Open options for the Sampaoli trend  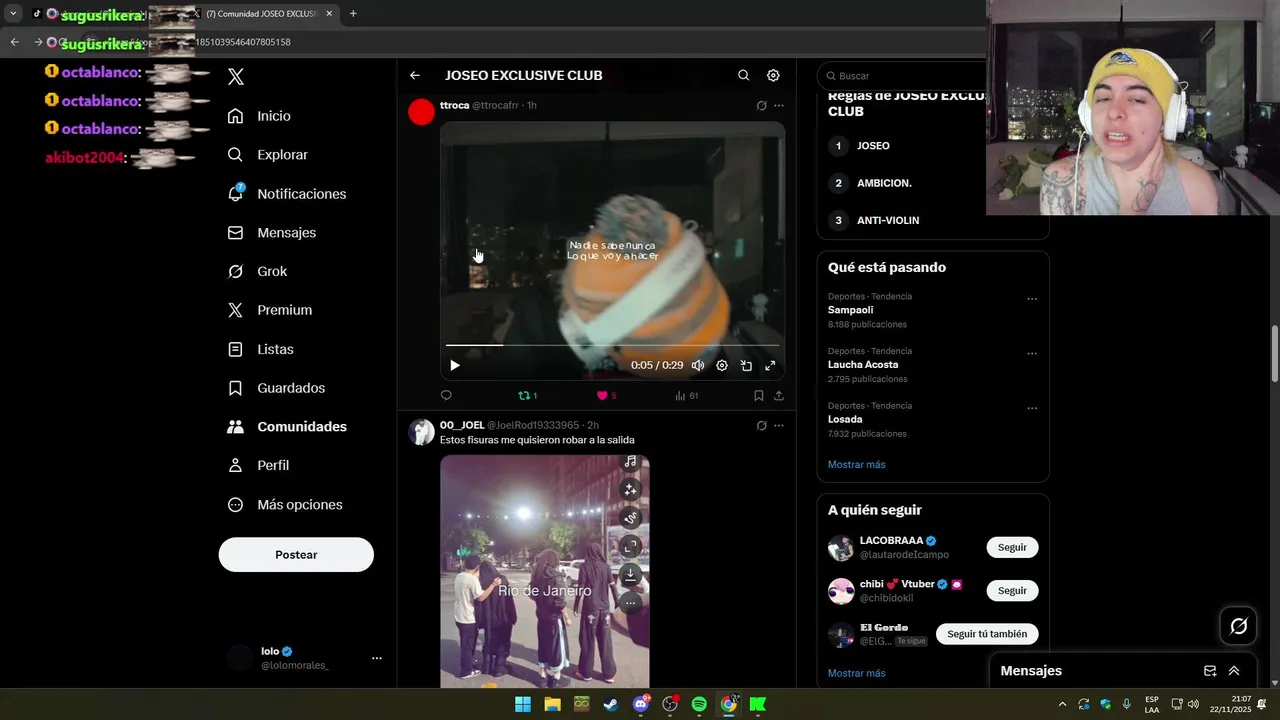[x=1032, y=299]
